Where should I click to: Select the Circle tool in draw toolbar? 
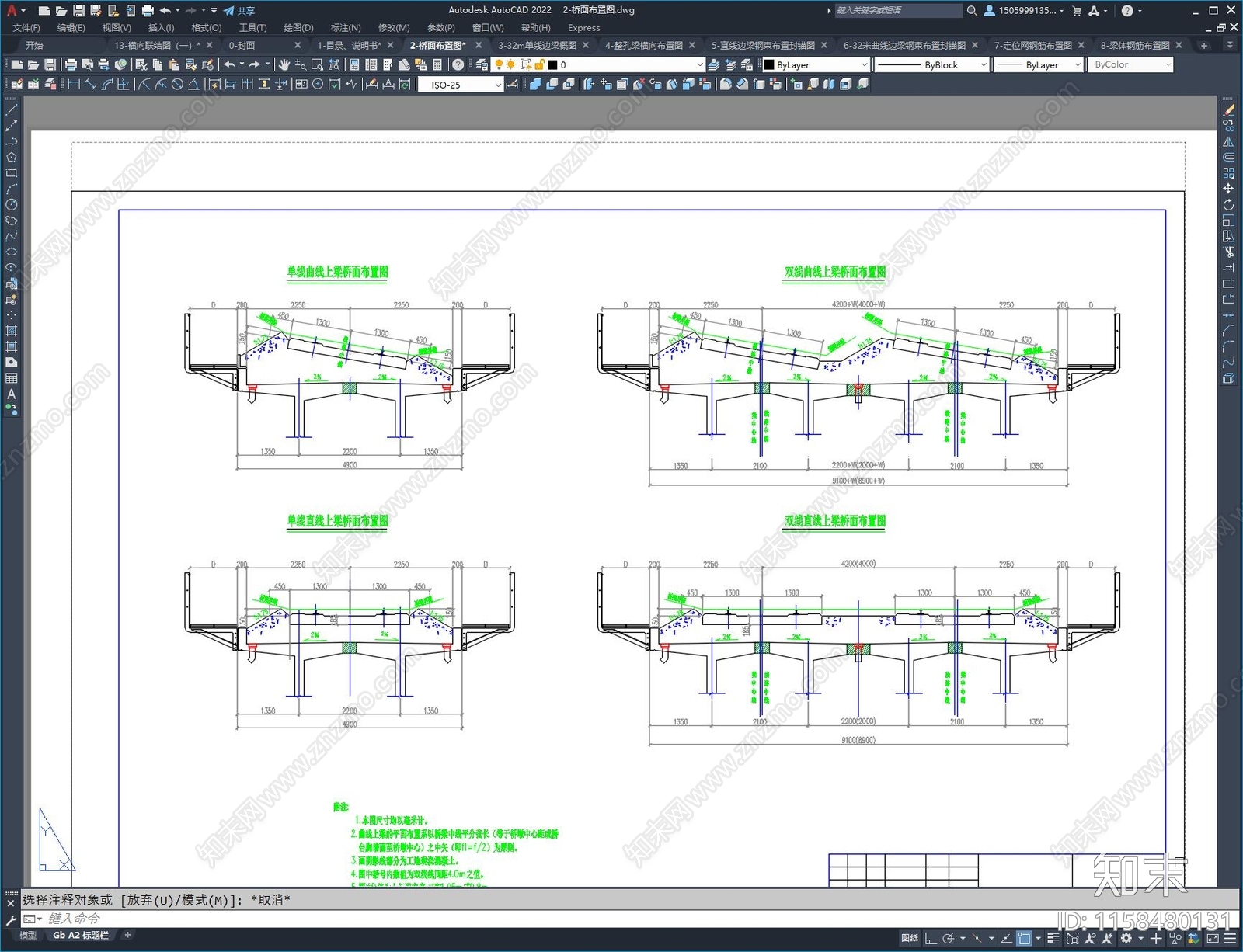(12, 204)
